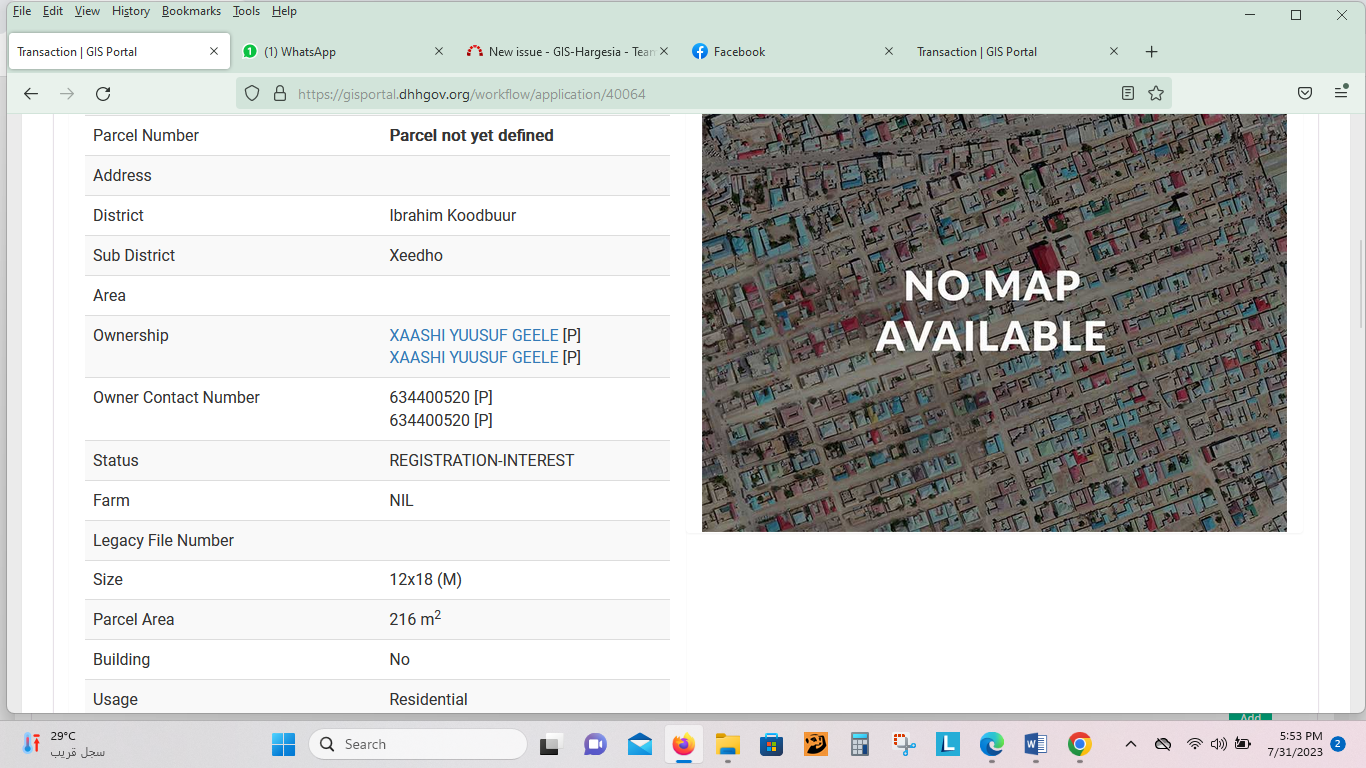Click the taskbar Search box
Viewport: 1366px width, 768px height.
(418, 744)
